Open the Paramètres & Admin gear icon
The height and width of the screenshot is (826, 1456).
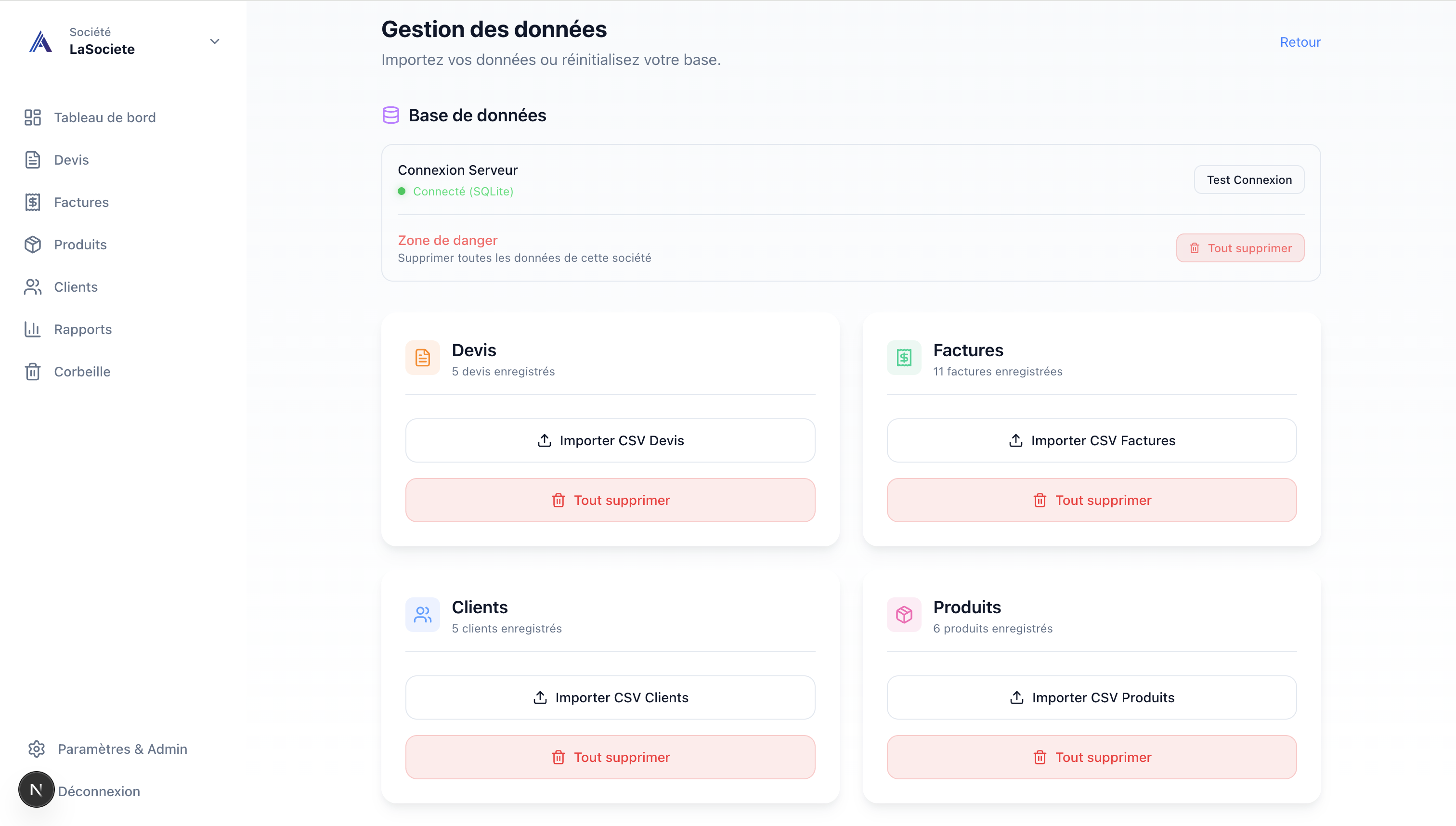[36, 749]
